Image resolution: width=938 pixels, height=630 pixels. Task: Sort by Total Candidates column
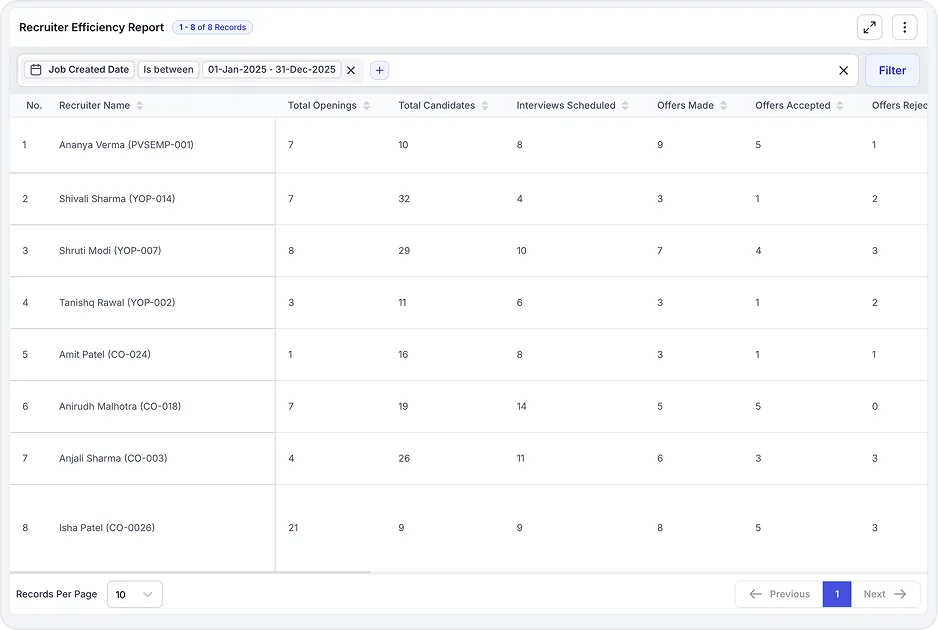pyautogui.click(x=485, y=106)
